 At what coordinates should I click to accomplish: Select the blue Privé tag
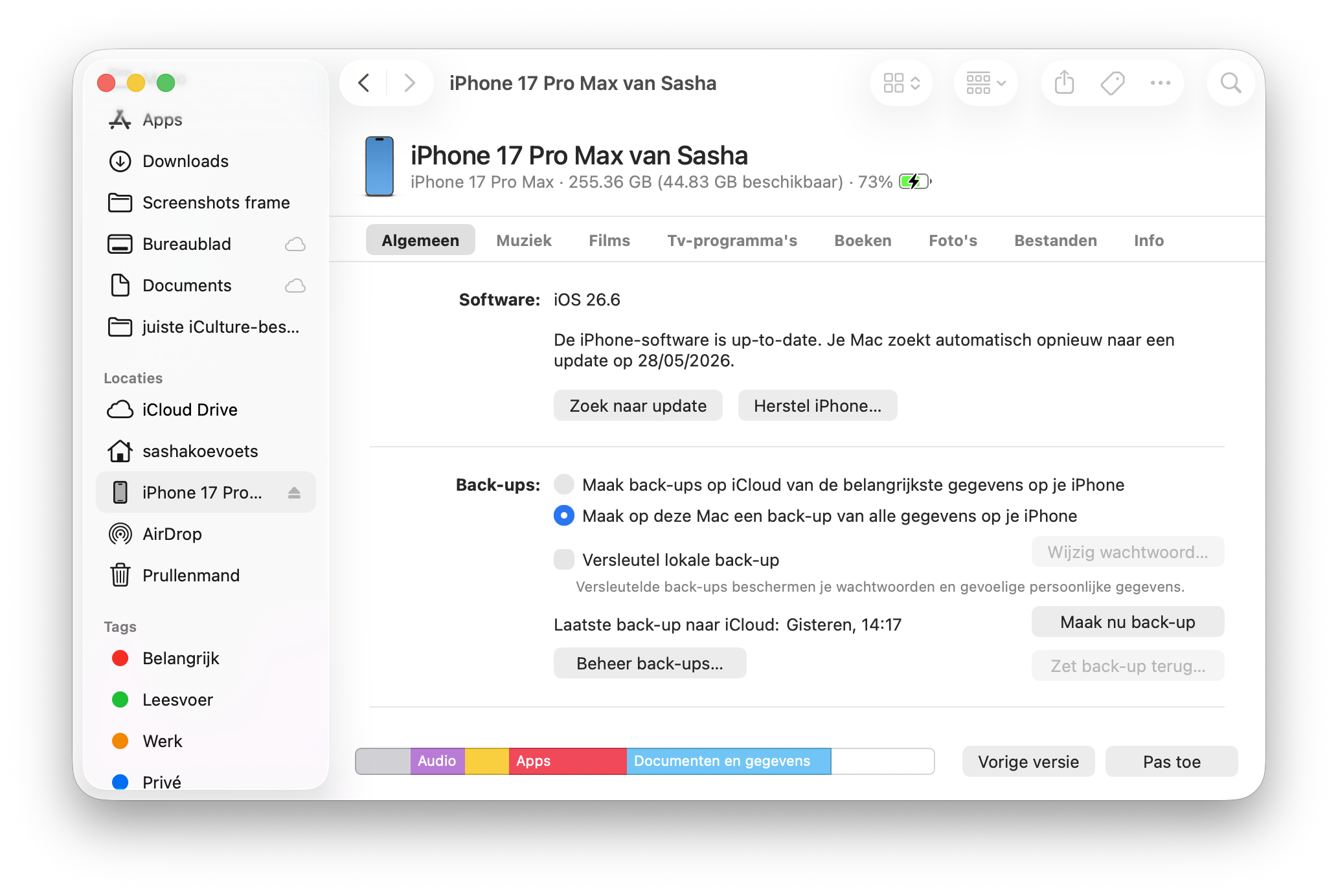[205, 781]
